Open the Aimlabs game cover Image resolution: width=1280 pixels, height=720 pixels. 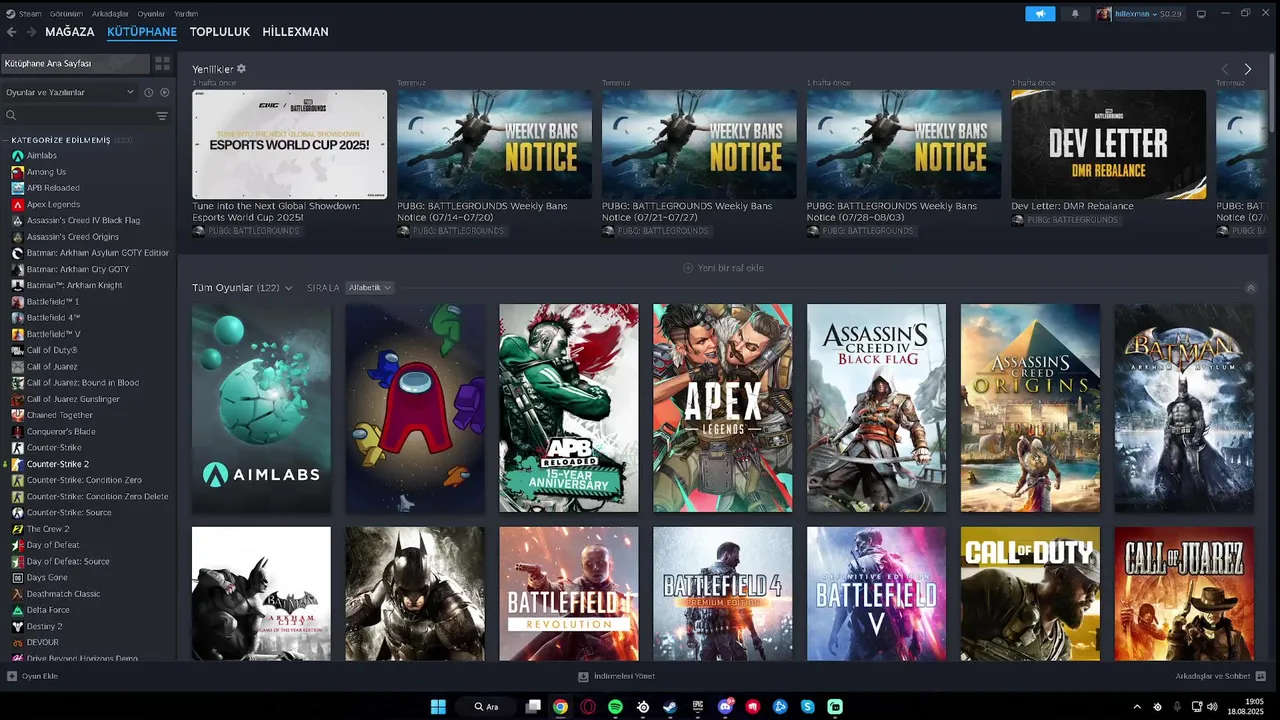point(261,408)
